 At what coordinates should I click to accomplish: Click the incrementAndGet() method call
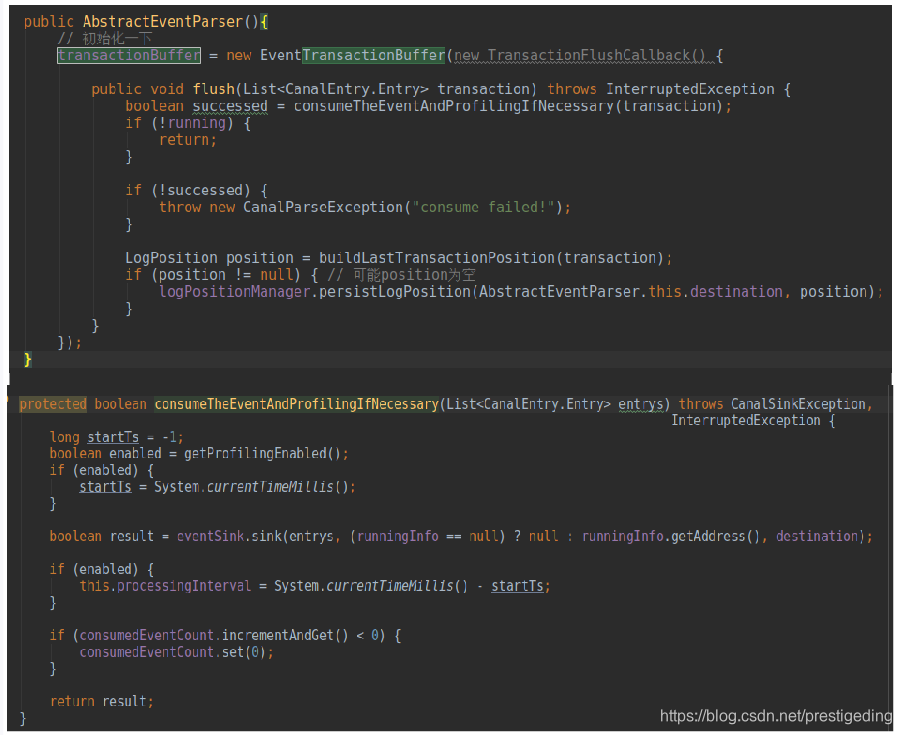[x=285, y=636]
